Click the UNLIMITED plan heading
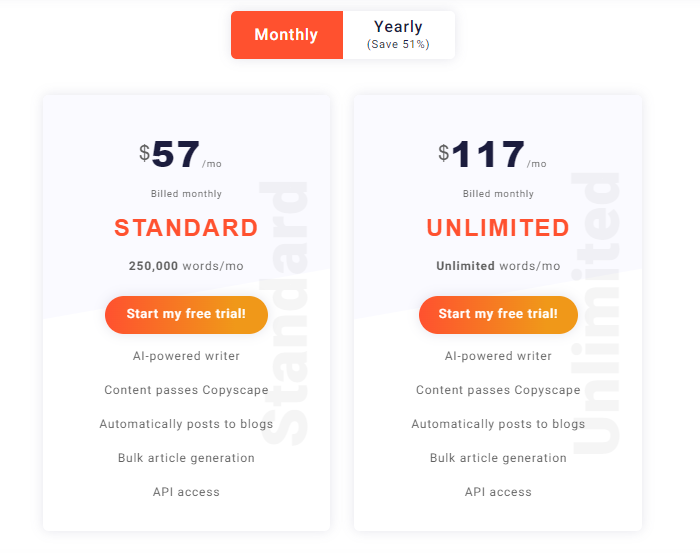Image resolution: width=700 pixels, height=553 pixels. point(498,228)
